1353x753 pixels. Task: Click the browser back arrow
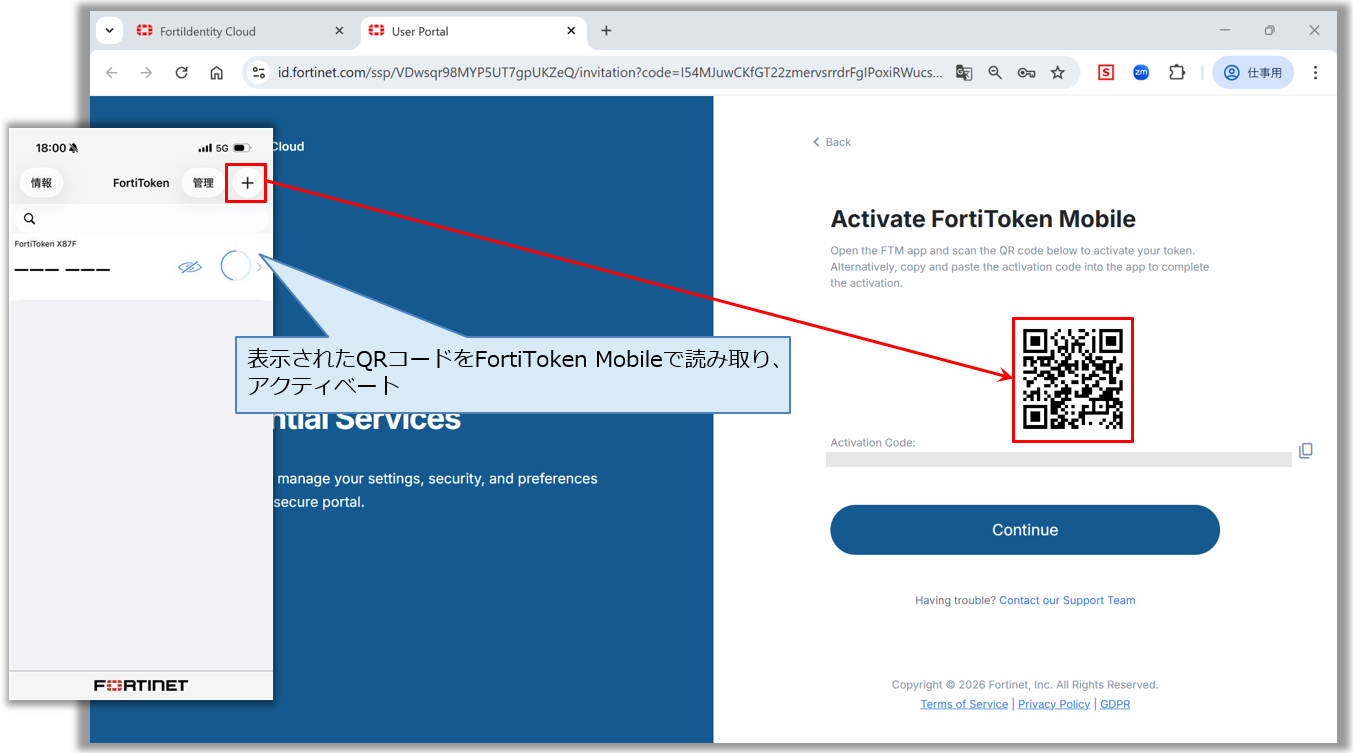pyautogui.click(x=111, y=73)
